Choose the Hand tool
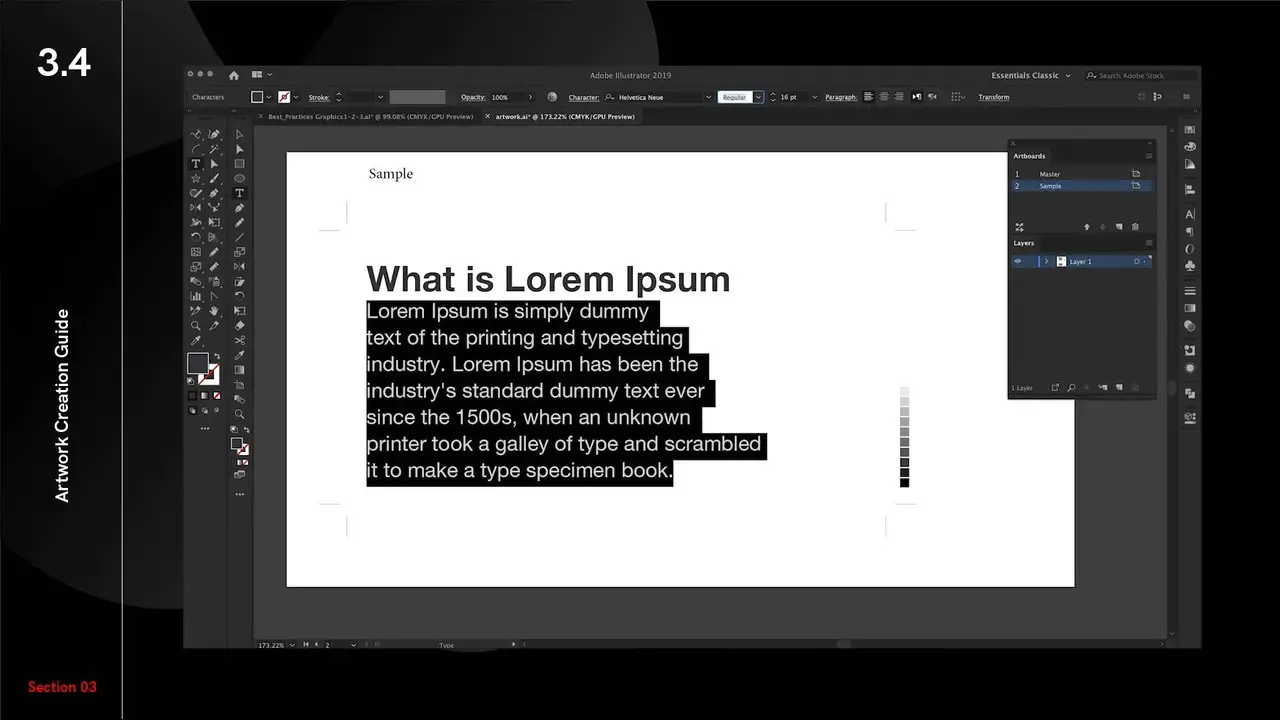1280x720 pixels. click(x=214, y=311)
